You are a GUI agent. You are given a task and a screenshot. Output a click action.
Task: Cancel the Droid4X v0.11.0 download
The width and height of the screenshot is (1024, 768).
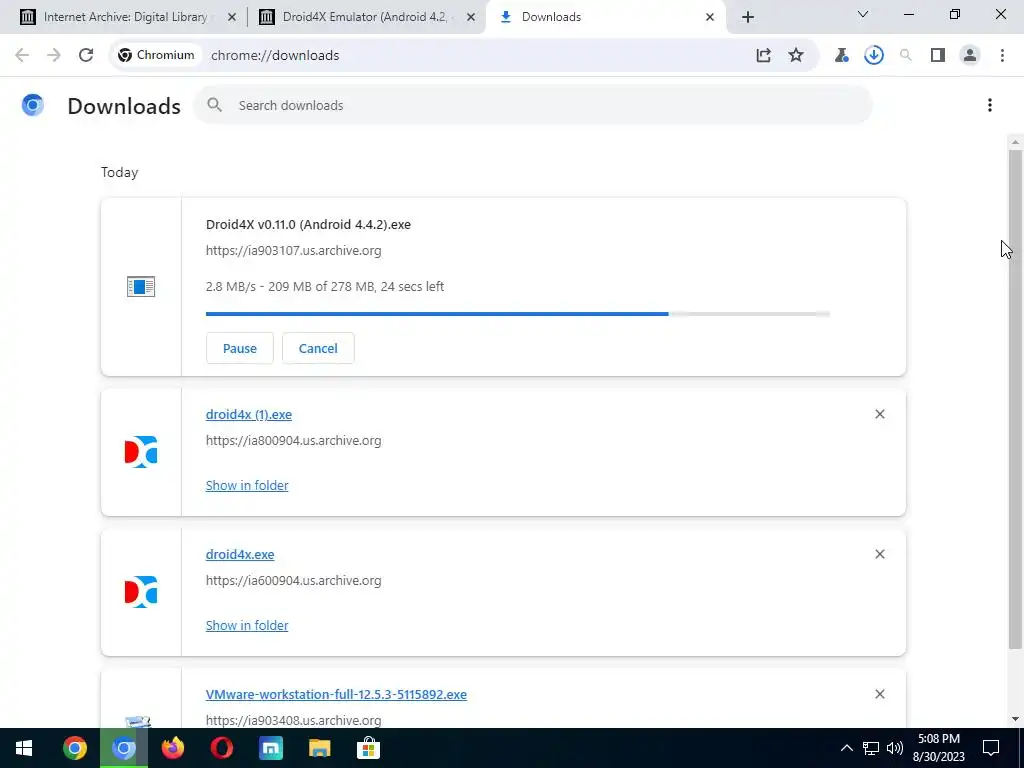(x=318, y=348)
